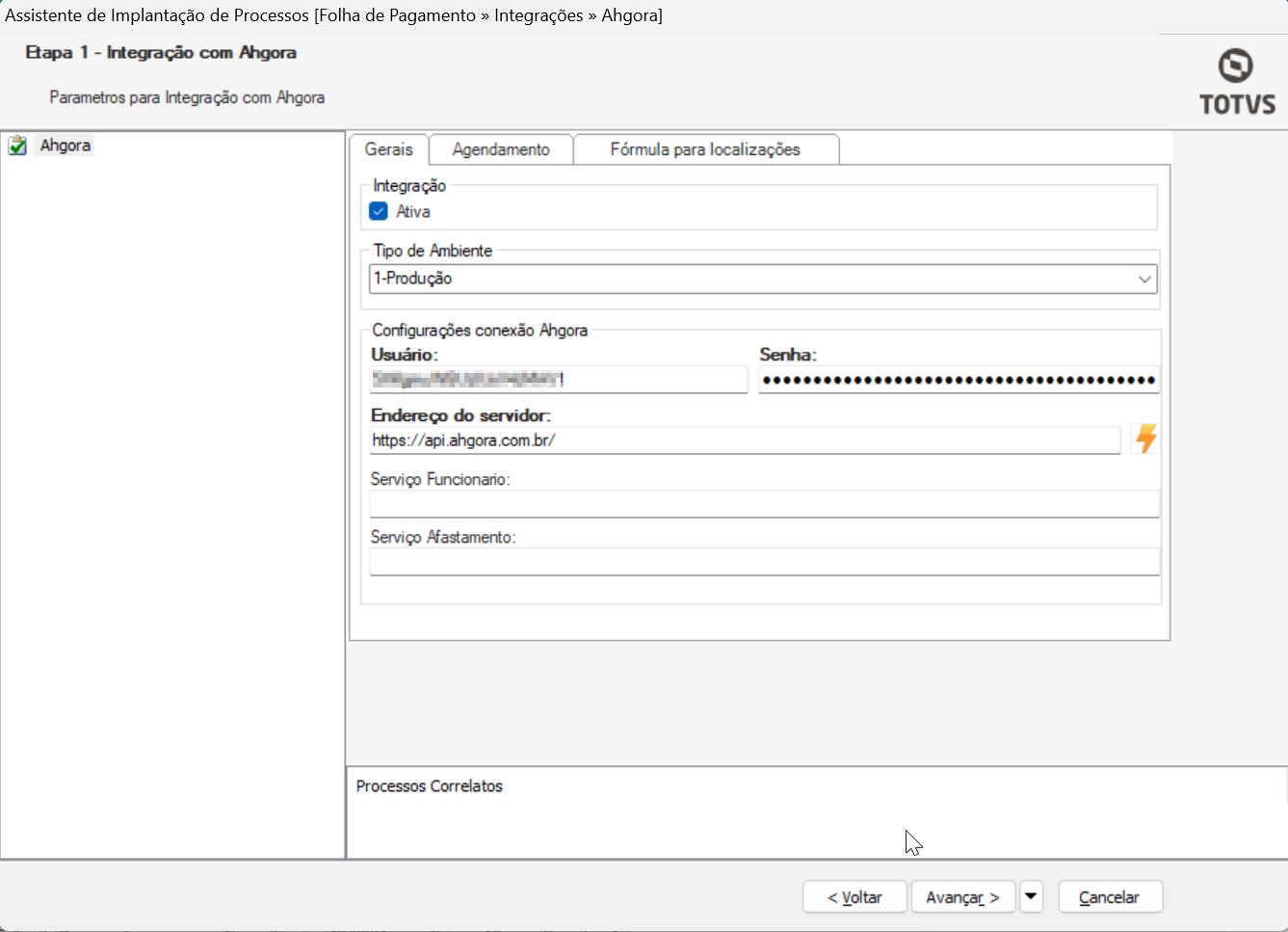
Task: Click the 'Tipo de Ambiente' group label
Action: [433, 251]
